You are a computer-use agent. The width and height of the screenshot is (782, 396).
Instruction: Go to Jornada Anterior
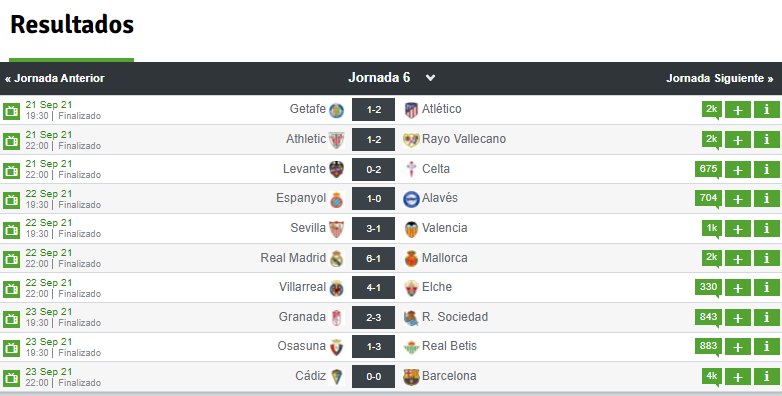[55, 78]
